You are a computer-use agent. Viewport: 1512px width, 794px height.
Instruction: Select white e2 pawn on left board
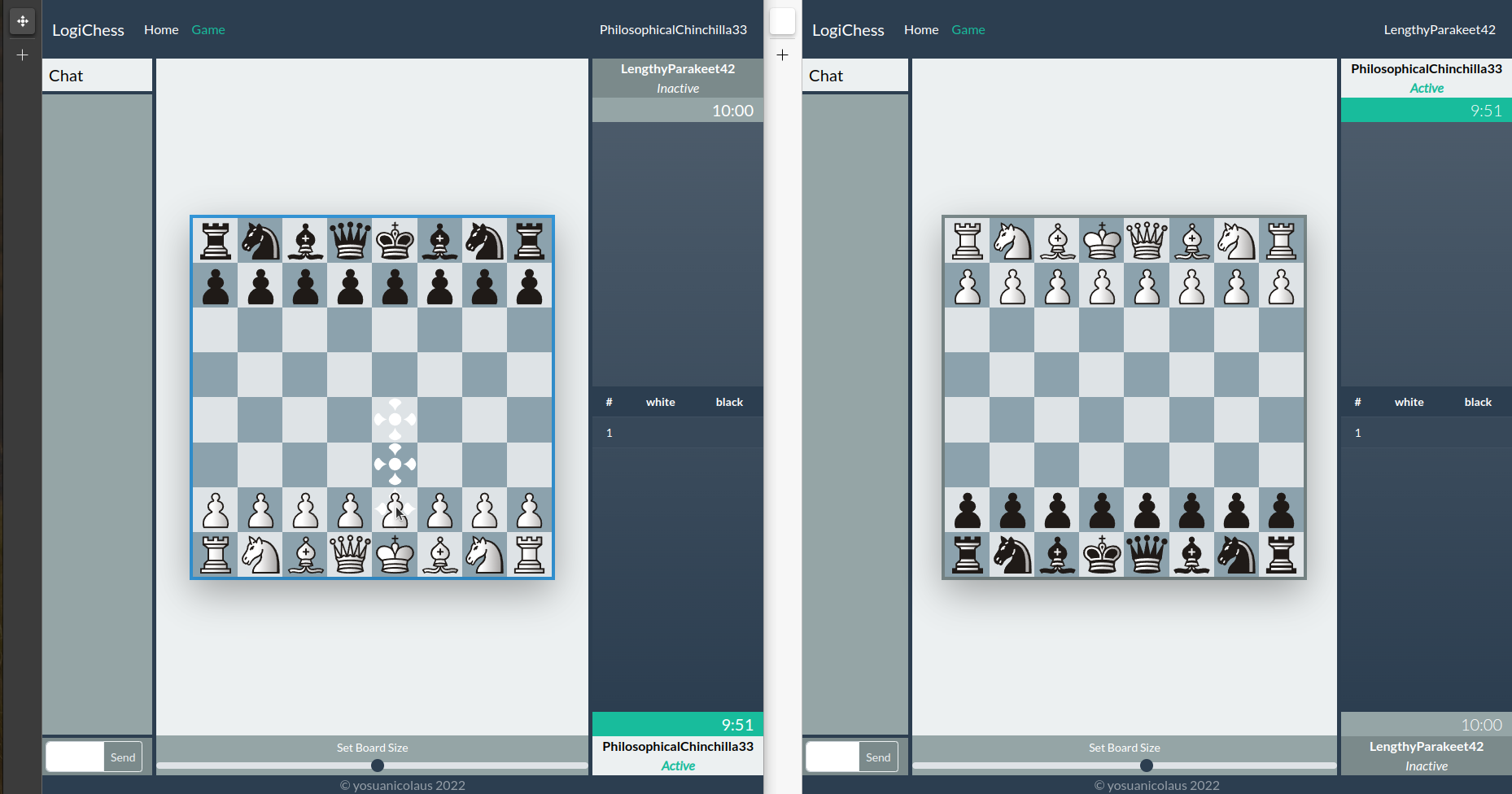click(395, 510)
